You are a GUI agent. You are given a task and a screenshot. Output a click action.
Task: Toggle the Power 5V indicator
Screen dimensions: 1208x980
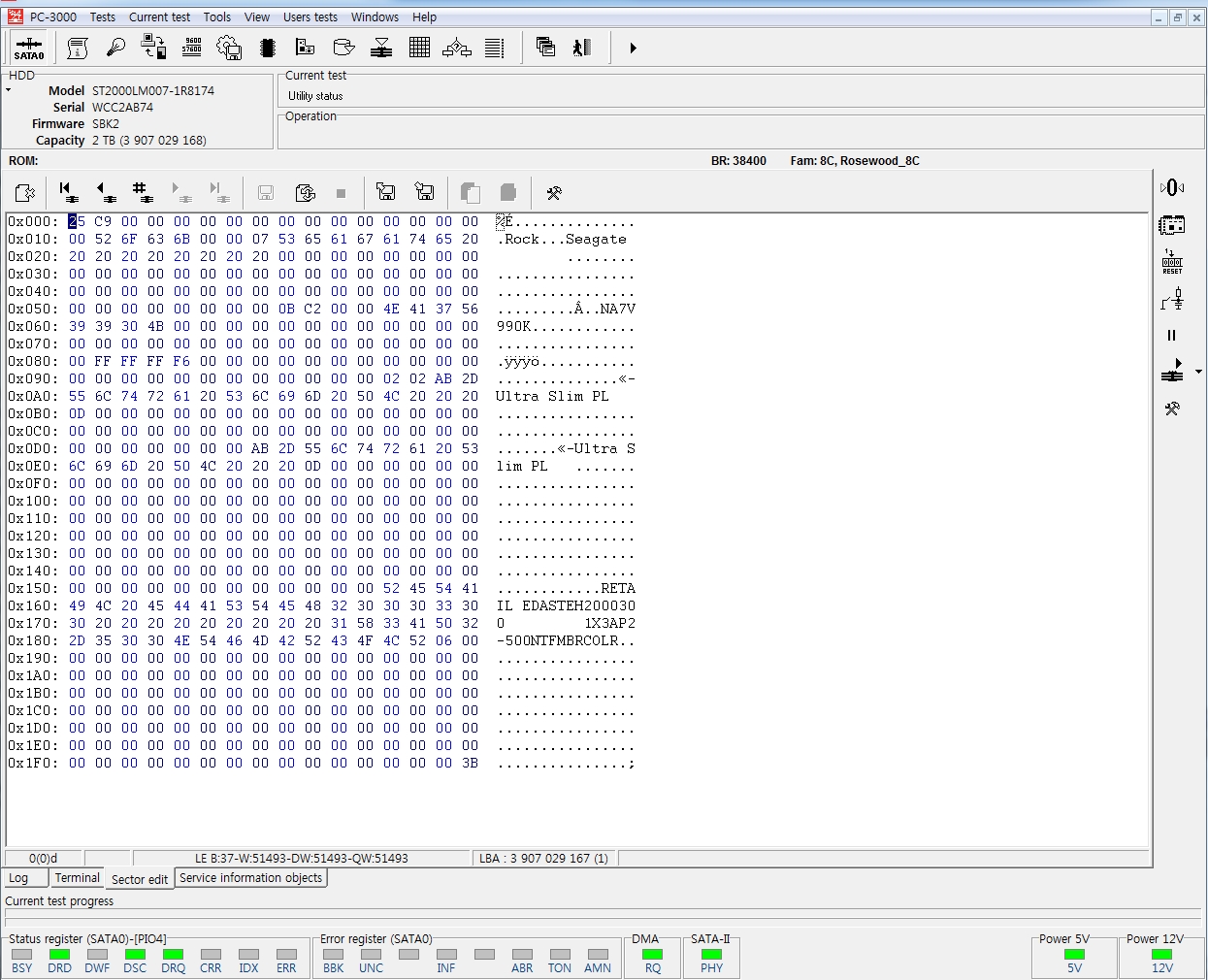[1074, 955]
